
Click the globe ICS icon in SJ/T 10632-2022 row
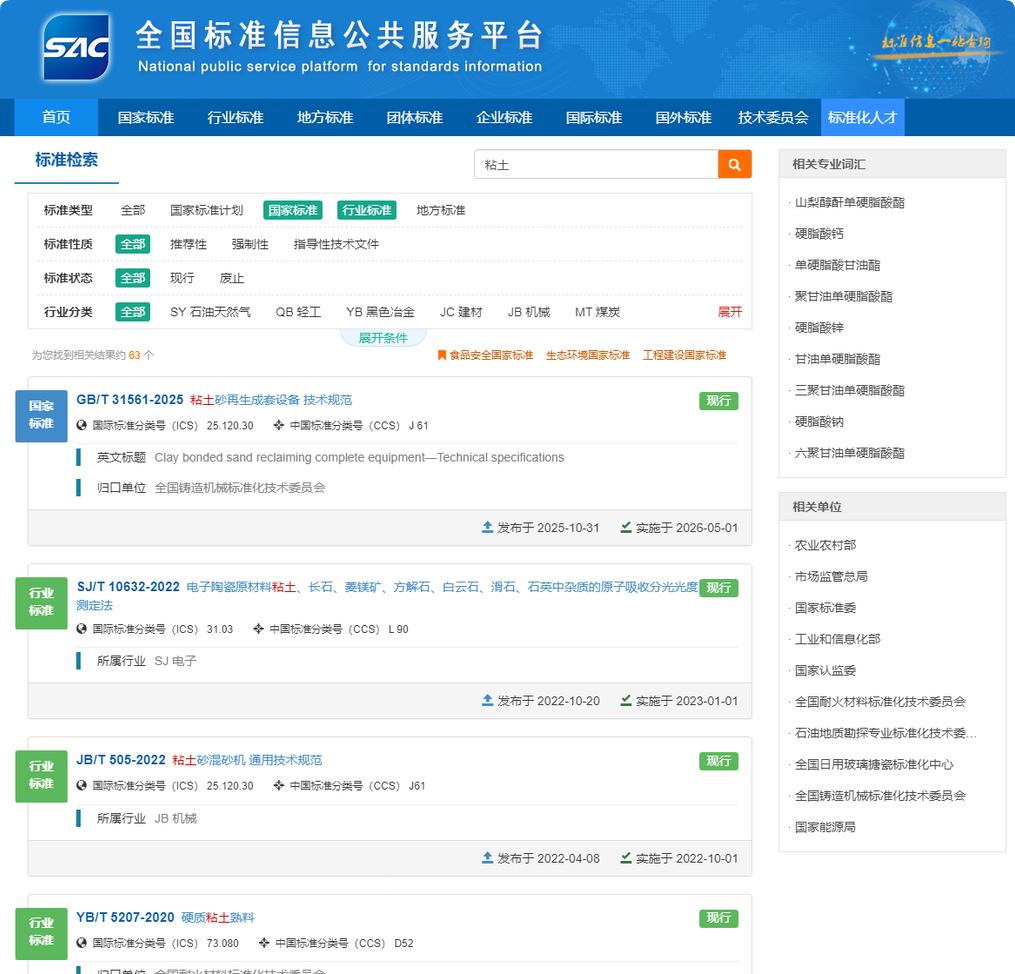(82, 628)
